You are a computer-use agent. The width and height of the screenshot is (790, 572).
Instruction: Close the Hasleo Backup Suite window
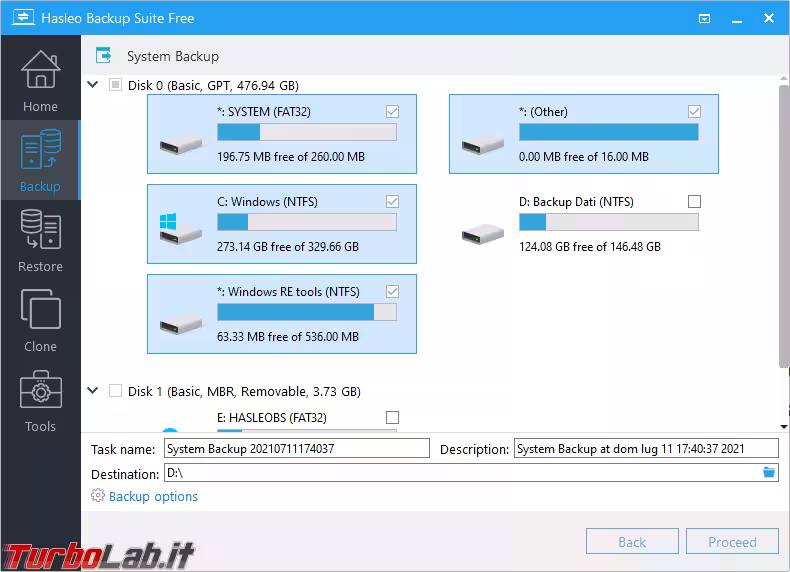click(768, 18)
